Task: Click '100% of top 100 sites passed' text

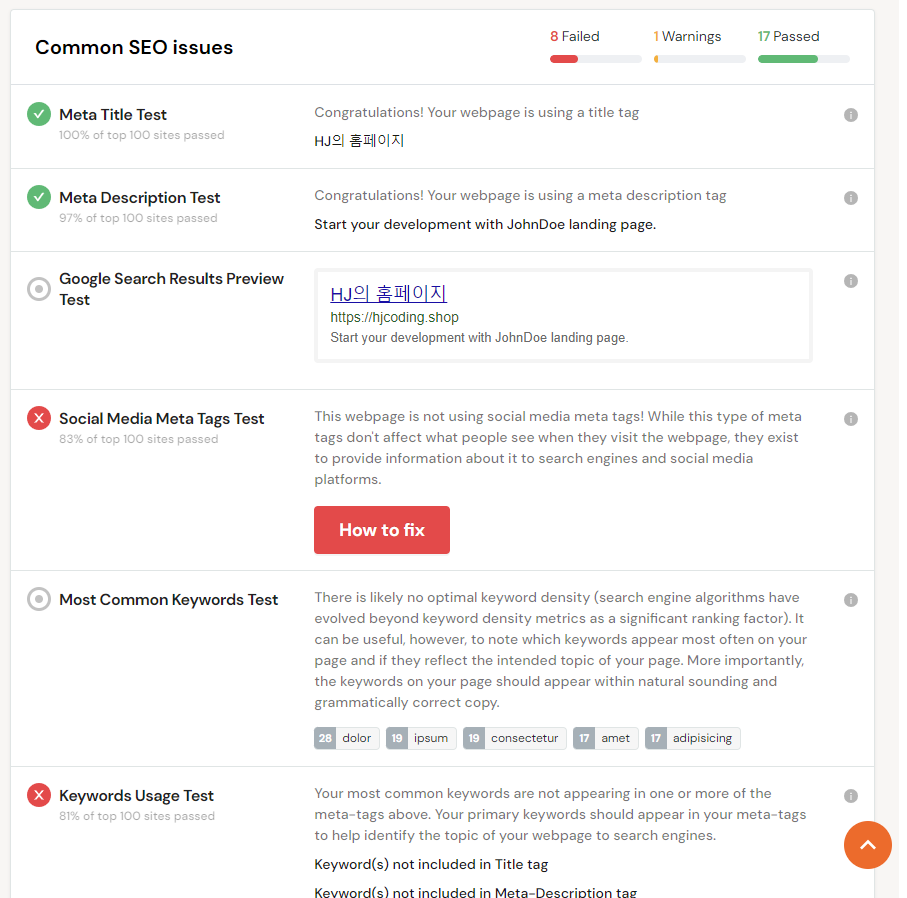Action: tap(141, 135)
